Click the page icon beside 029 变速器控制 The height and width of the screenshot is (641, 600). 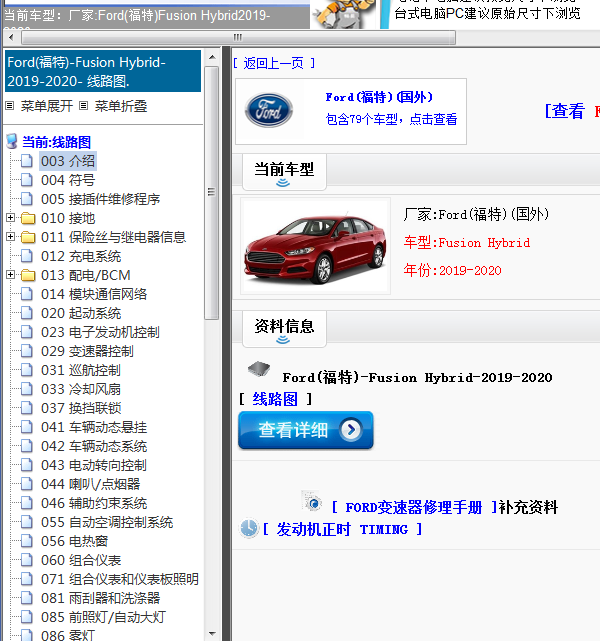pos(27,351)
